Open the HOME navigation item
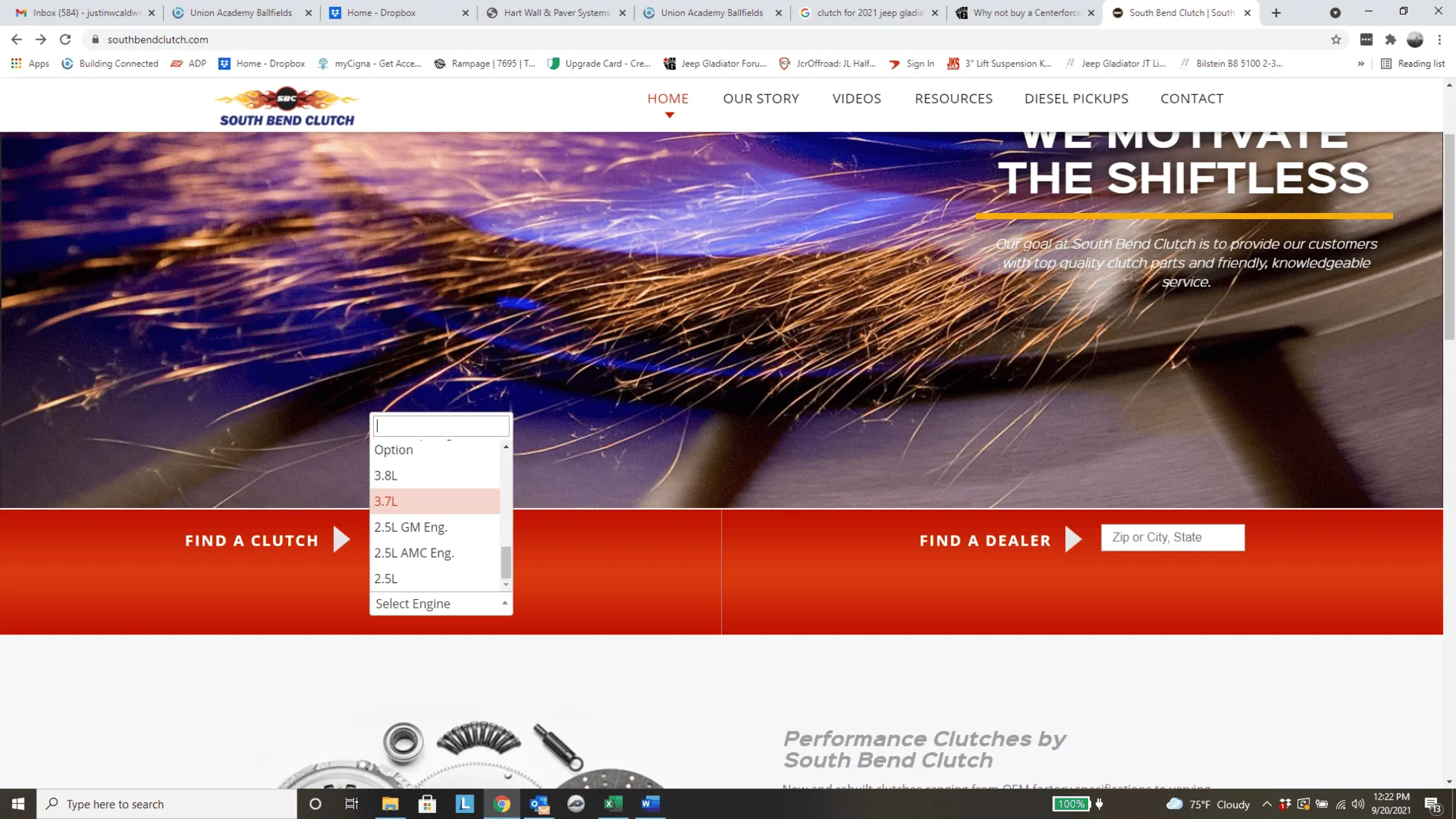The height and width of the screenshot is (819, 1456). pyautogui.click(x=668, y=98)
